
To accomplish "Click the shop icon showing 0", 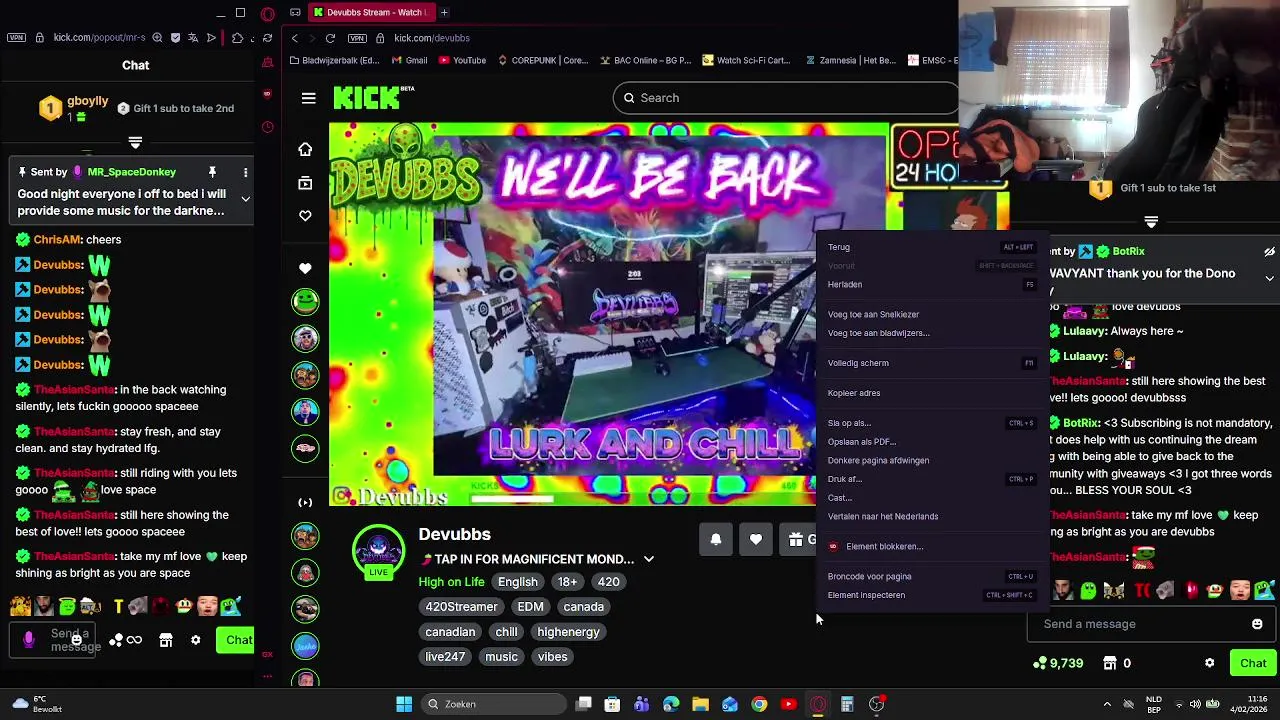I will click(x=1117, y=663).
